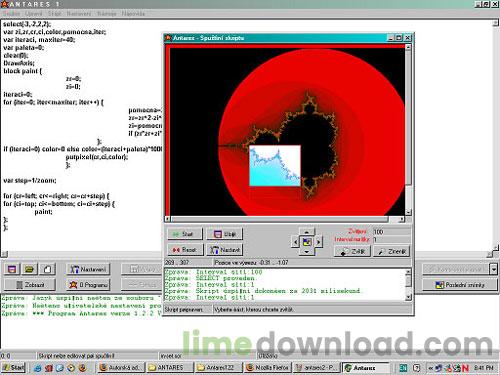Pan the fractal view right arrow
The height and width of the screenshot is (375, 500).
click(319, 242)
